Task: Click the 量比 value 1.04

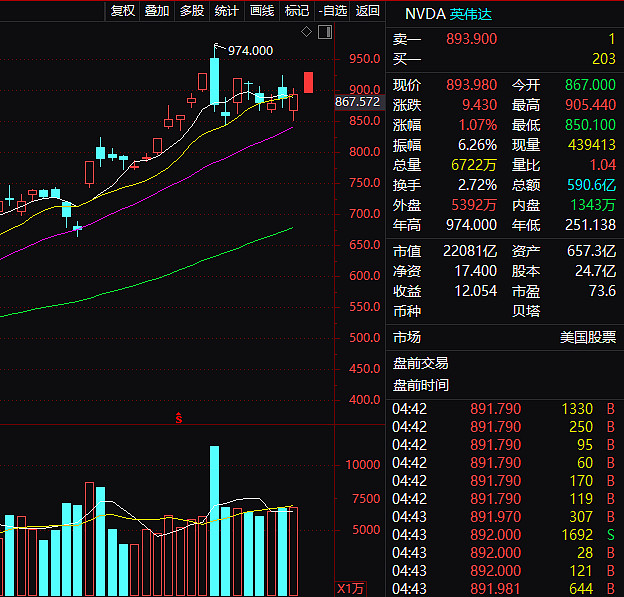Action: (603, 165)
